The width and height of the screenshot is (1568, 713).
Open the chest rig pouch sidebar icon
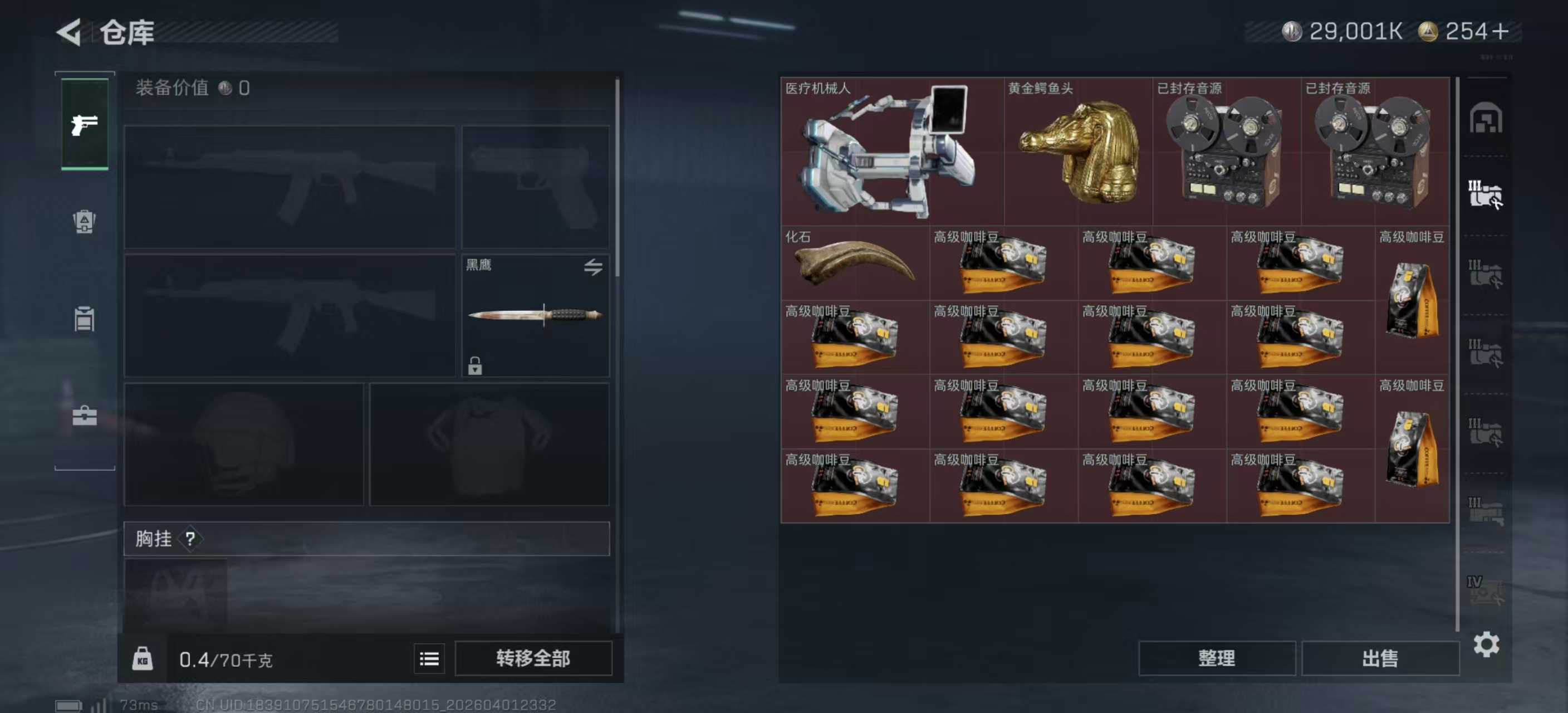pyautogui.click(x=85, y=319)
